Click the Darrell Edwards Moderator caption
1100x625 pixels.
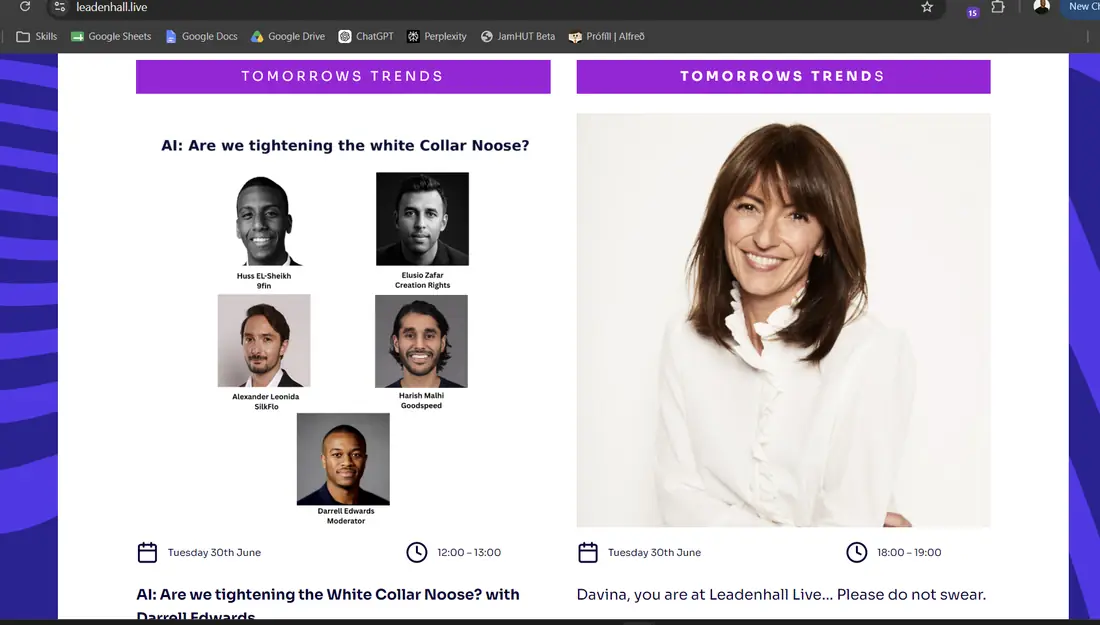[x=346, y=516]
